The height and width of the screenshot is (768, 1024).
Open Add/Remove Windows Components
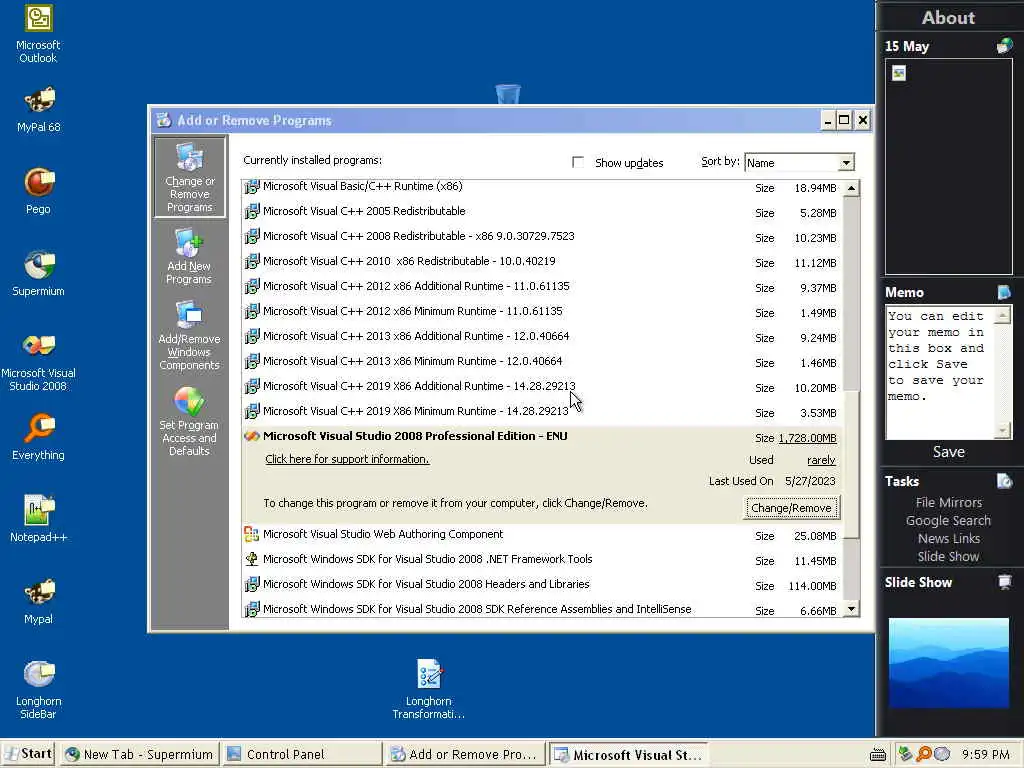tap(189, 336)
